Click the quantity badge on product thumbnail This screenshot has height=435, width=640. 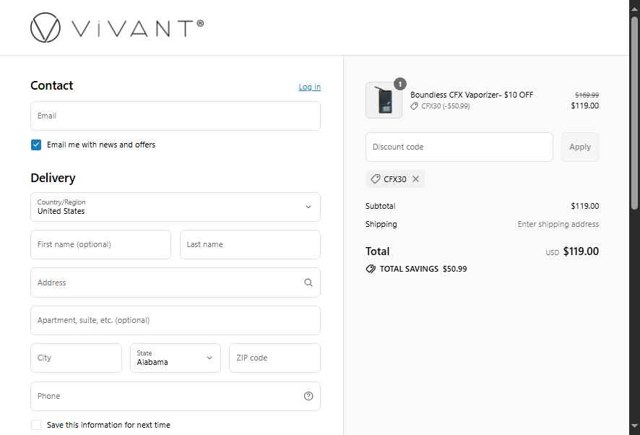(x=400, y=84)
